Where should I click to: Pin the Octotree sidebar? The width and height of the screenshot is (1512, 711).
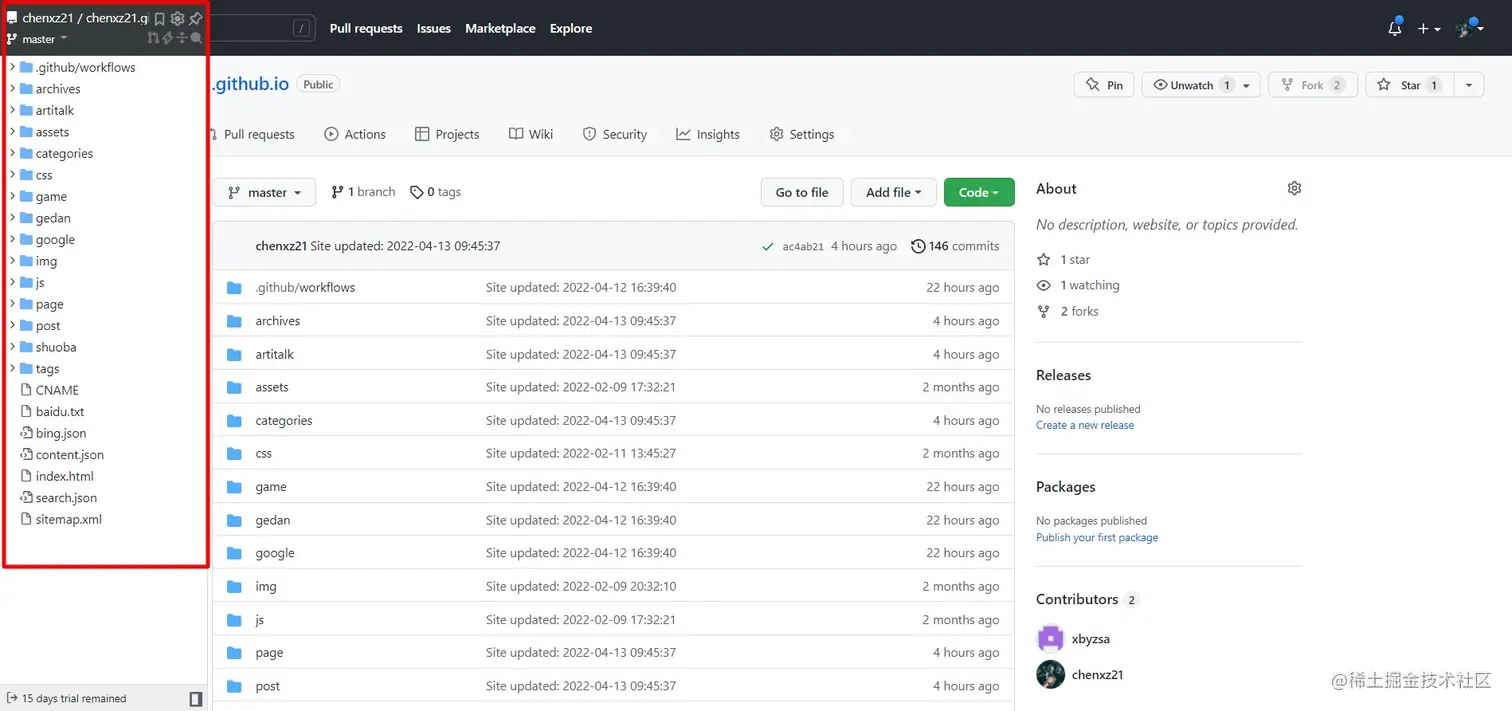(195, 18)
